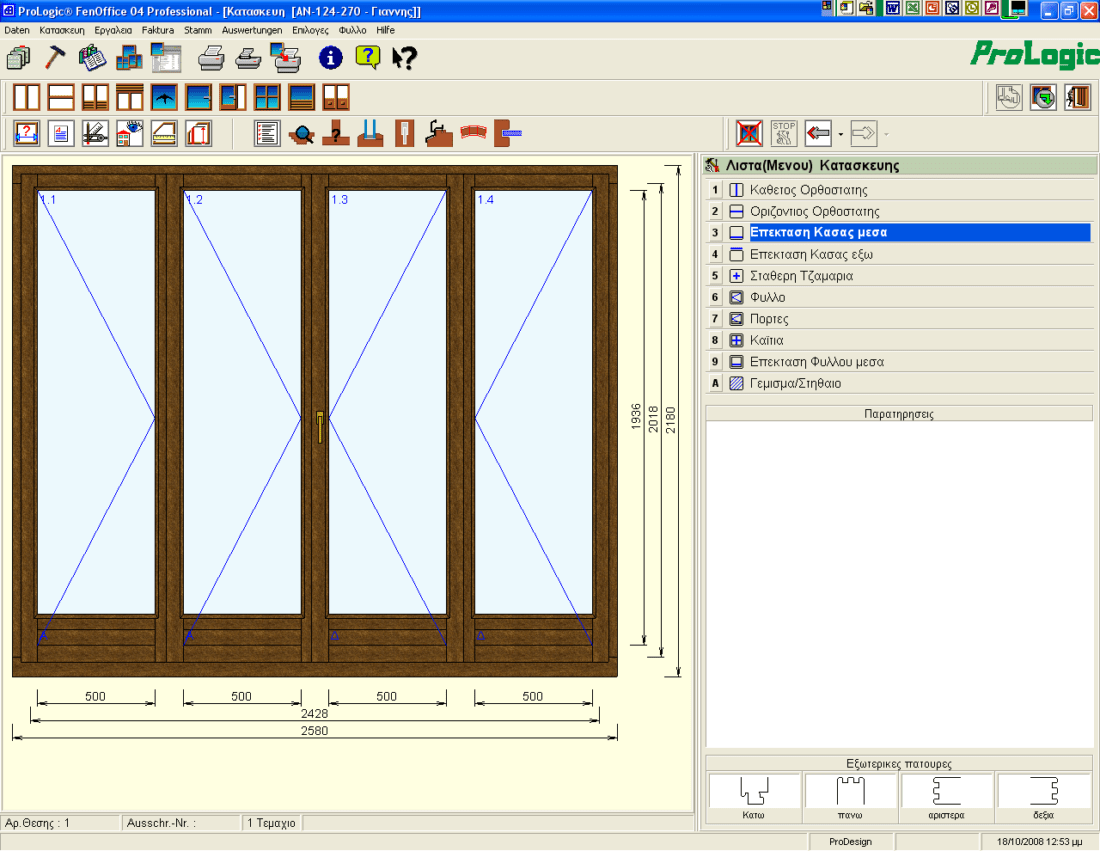
Task: Open the Κατασκευη menu
Action: 62,30
